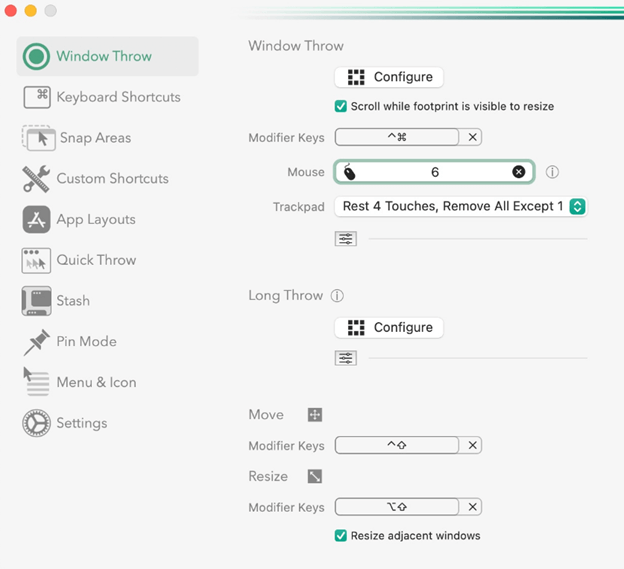Click Configure button under Window Throw

389,77
